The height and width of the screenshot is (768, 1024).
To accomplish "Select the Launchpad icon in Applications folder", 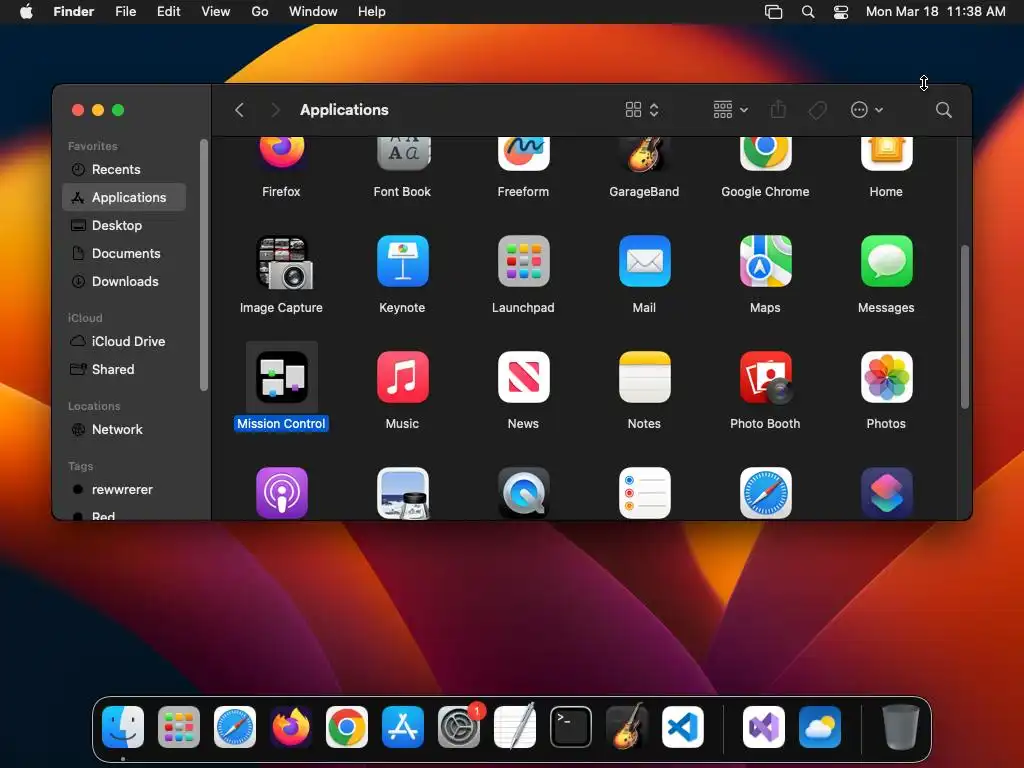I will (x=523, y=261).
